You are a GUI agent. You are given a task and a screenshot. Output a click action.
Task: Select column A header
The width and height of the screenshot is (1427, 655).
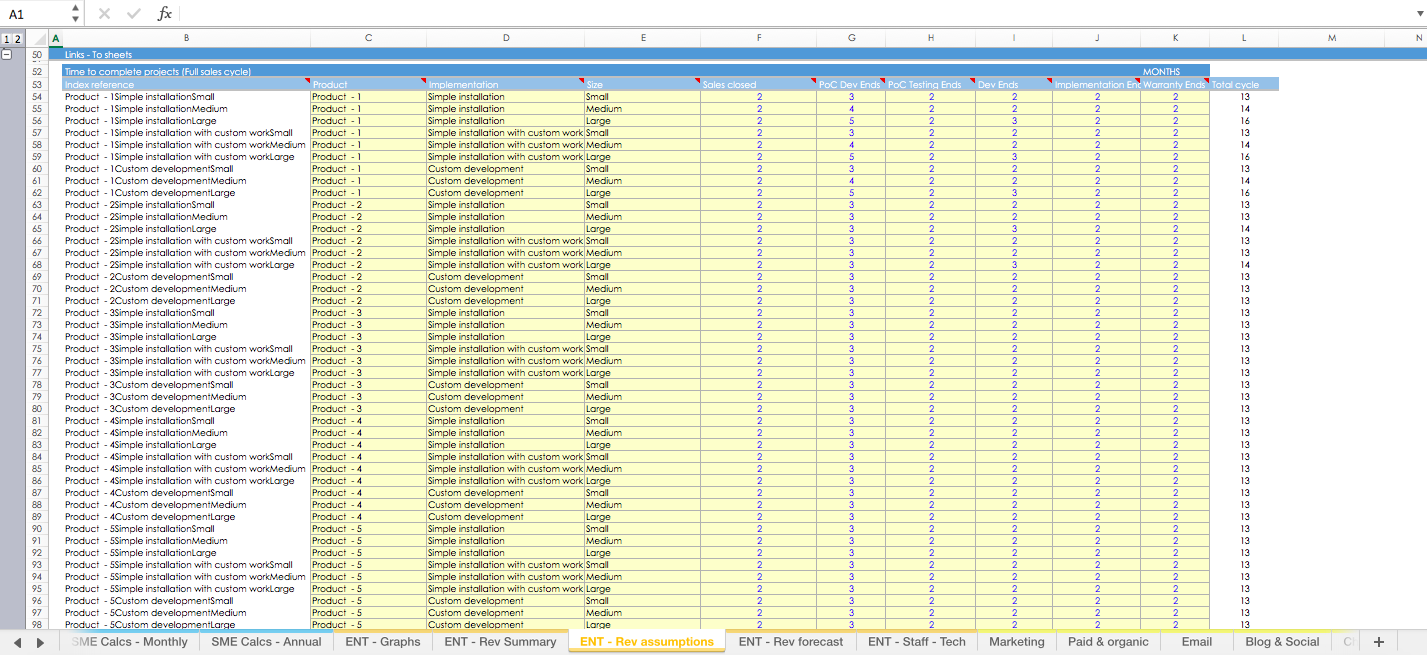(x=55, y=38)
